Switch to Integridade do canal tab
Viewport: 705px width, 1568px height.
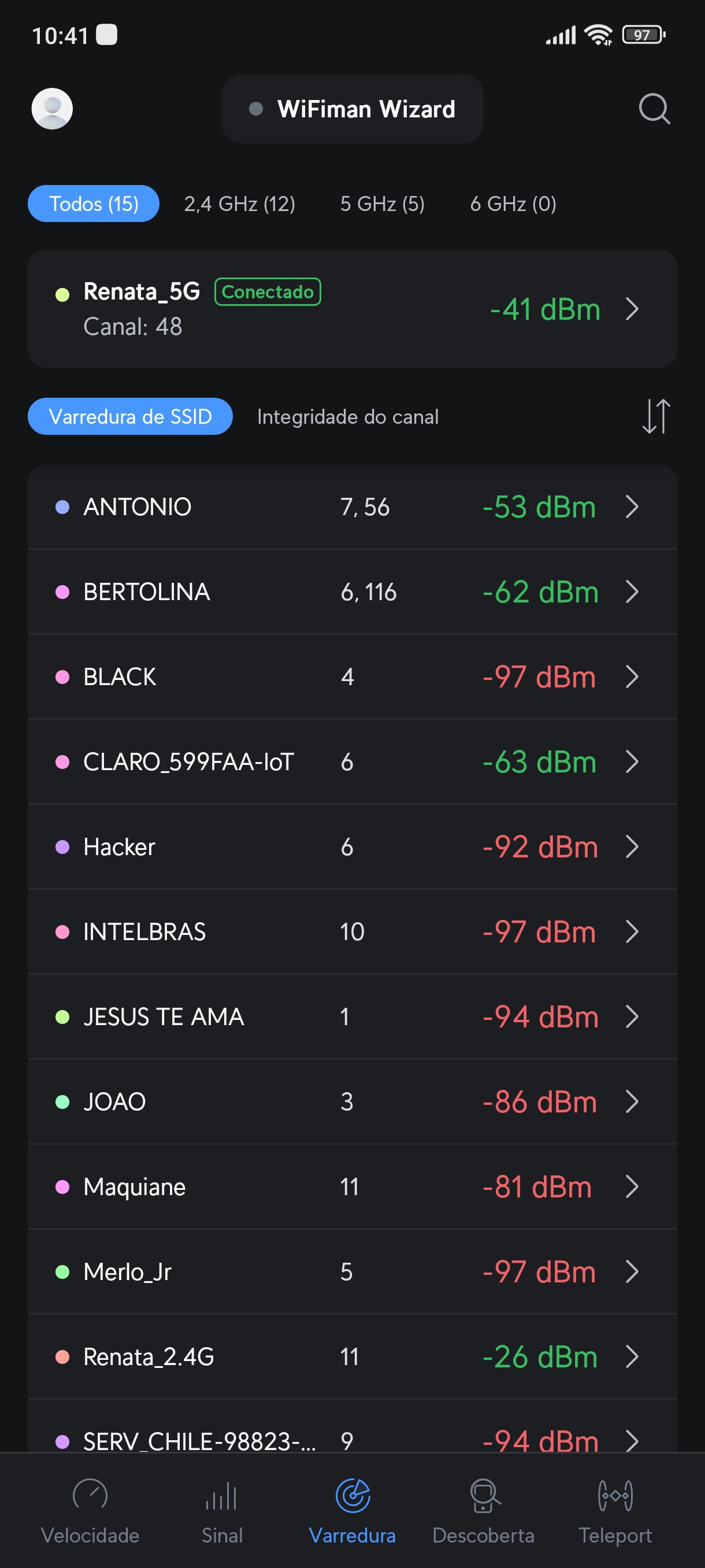(x=347, y=417)
